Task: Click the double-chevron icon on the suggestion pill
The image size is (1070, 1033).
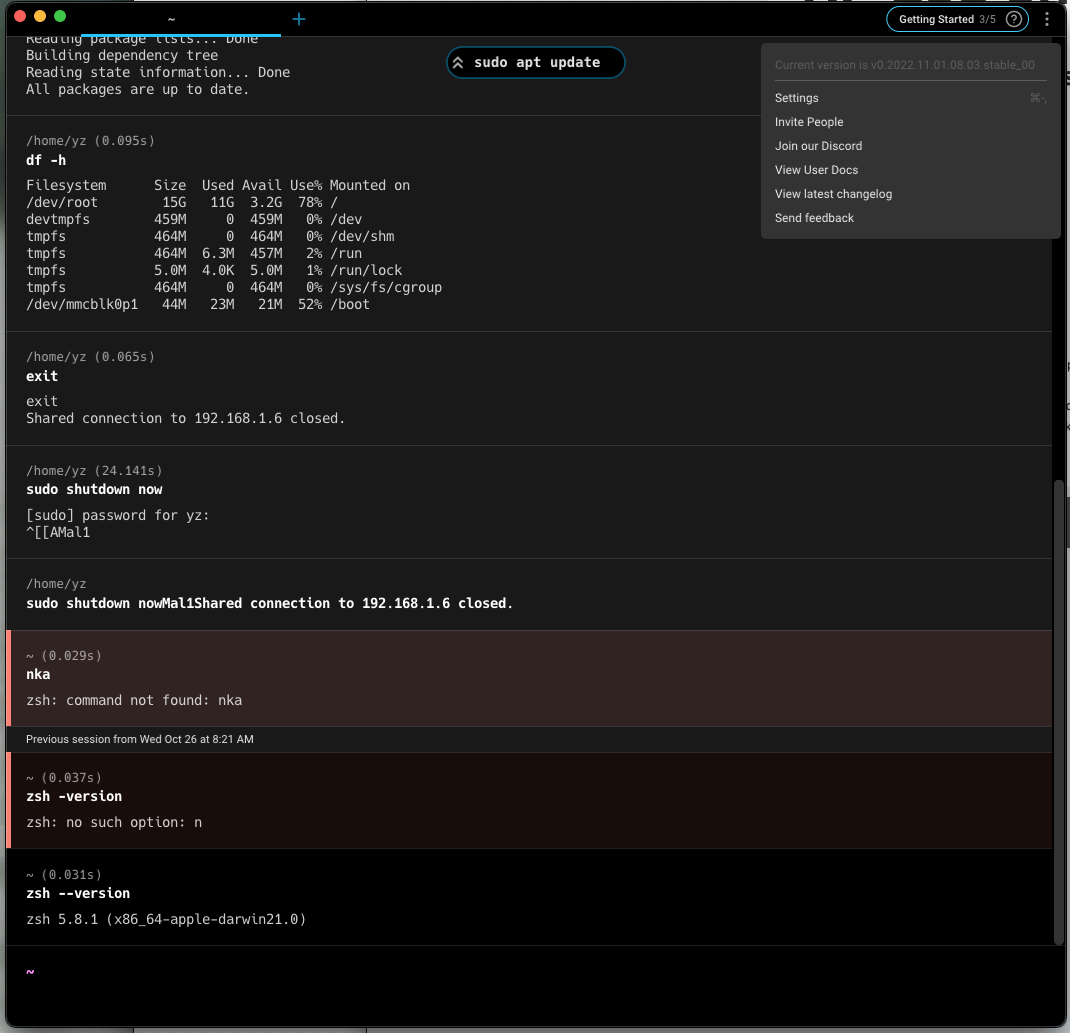Action: (x=460, y=62)
